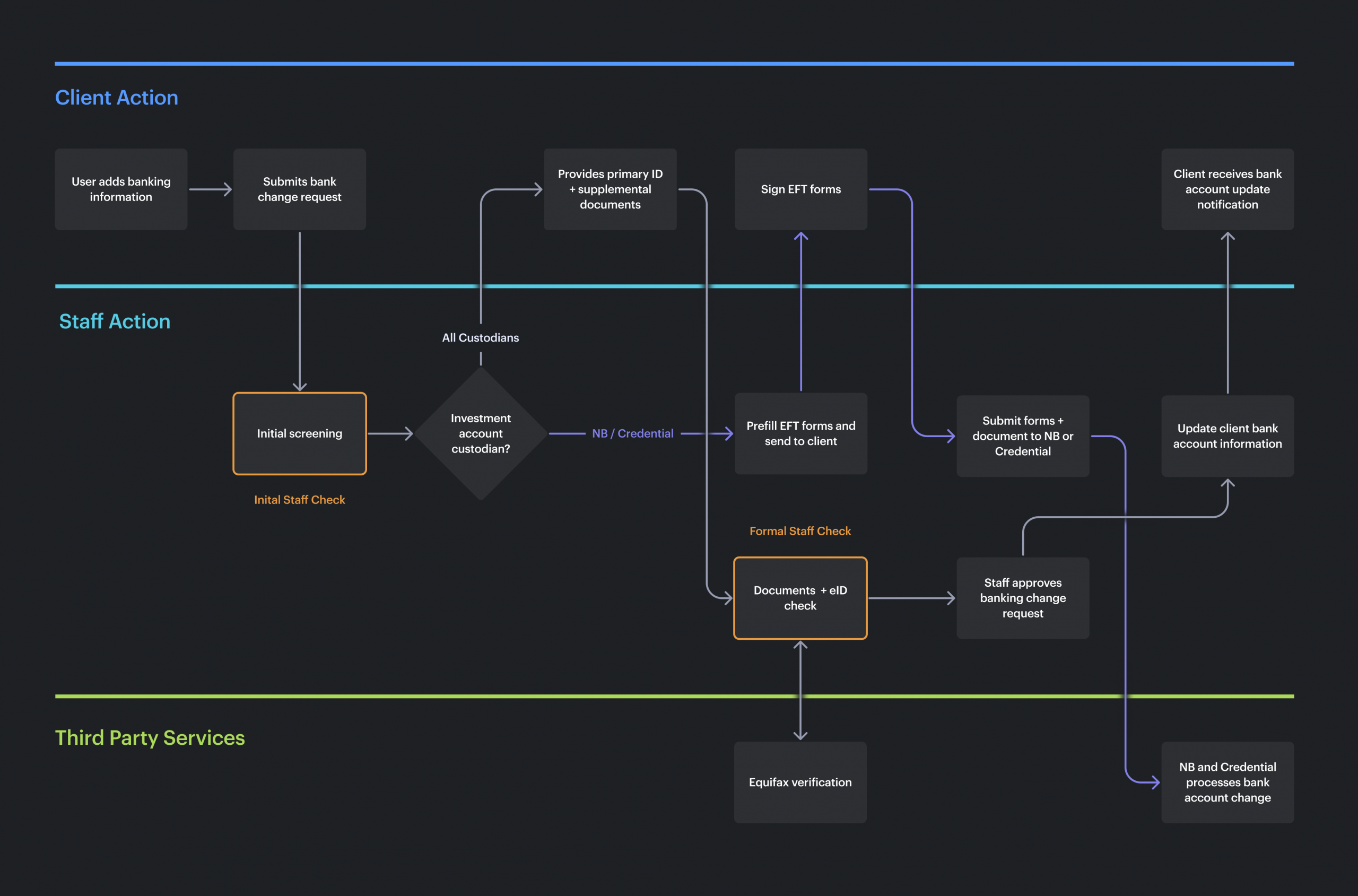Select the NB and Credential processes bank account change node
The image size is (1358, 896).
tap(1227, 782)
